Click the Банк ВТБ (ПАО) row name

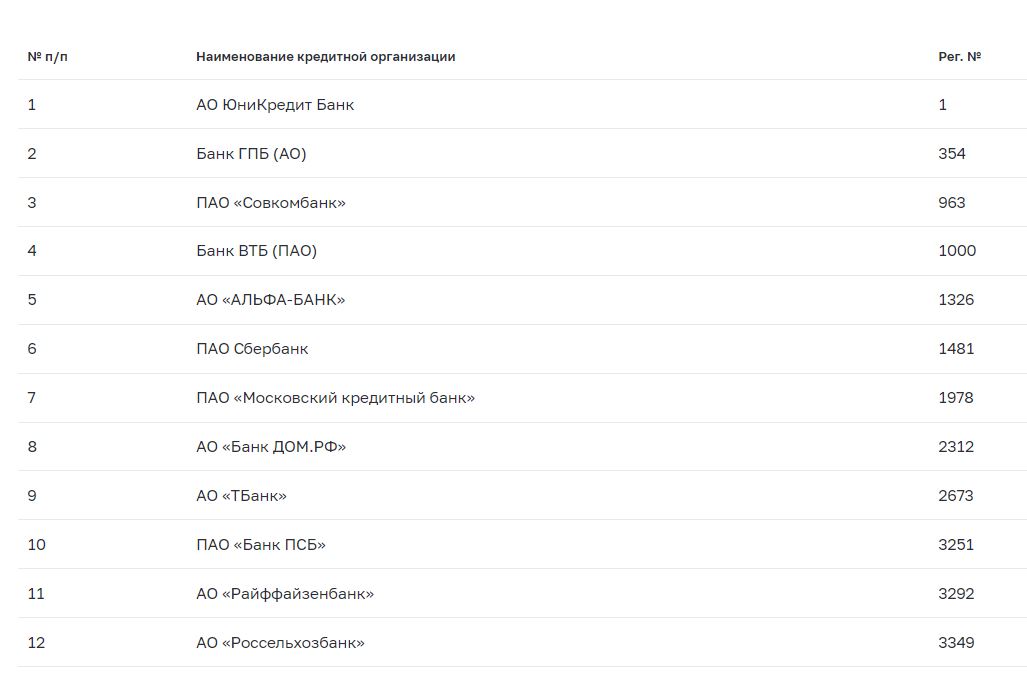point(256,251)
